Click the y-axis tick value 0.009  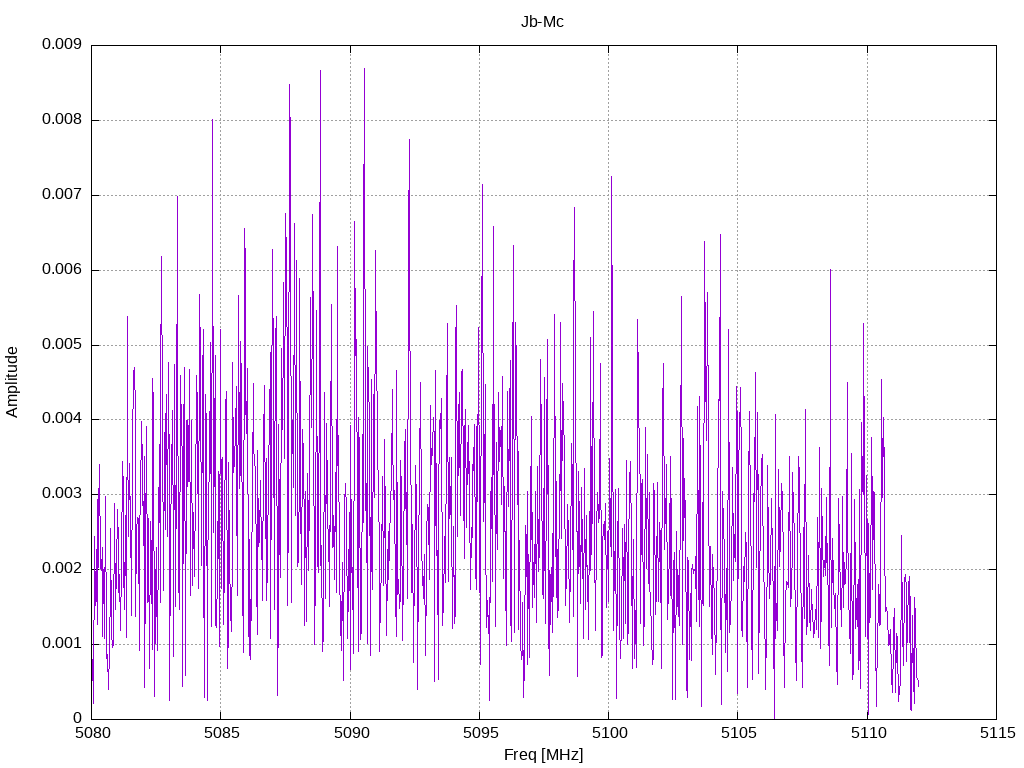[62, 44]
